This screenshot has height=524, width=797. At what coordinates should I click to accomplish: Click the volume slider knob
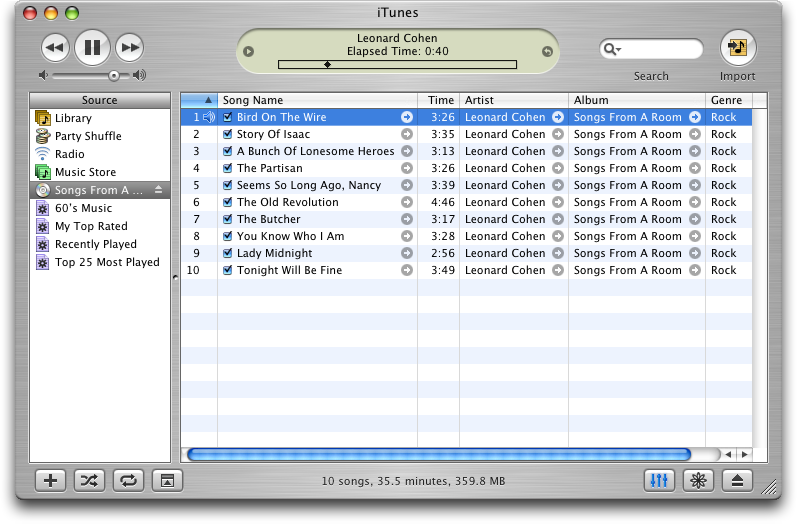[114, 76]
